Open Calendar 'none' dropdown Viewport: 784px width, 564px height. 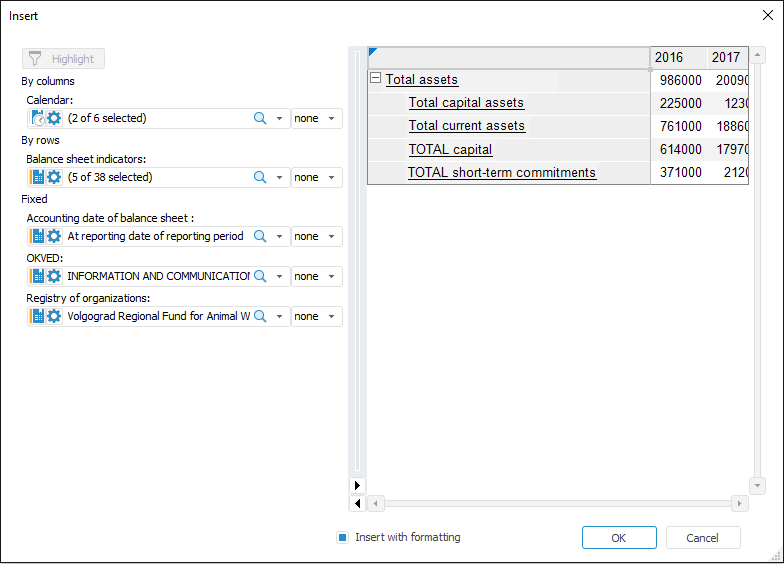point(317,118)
